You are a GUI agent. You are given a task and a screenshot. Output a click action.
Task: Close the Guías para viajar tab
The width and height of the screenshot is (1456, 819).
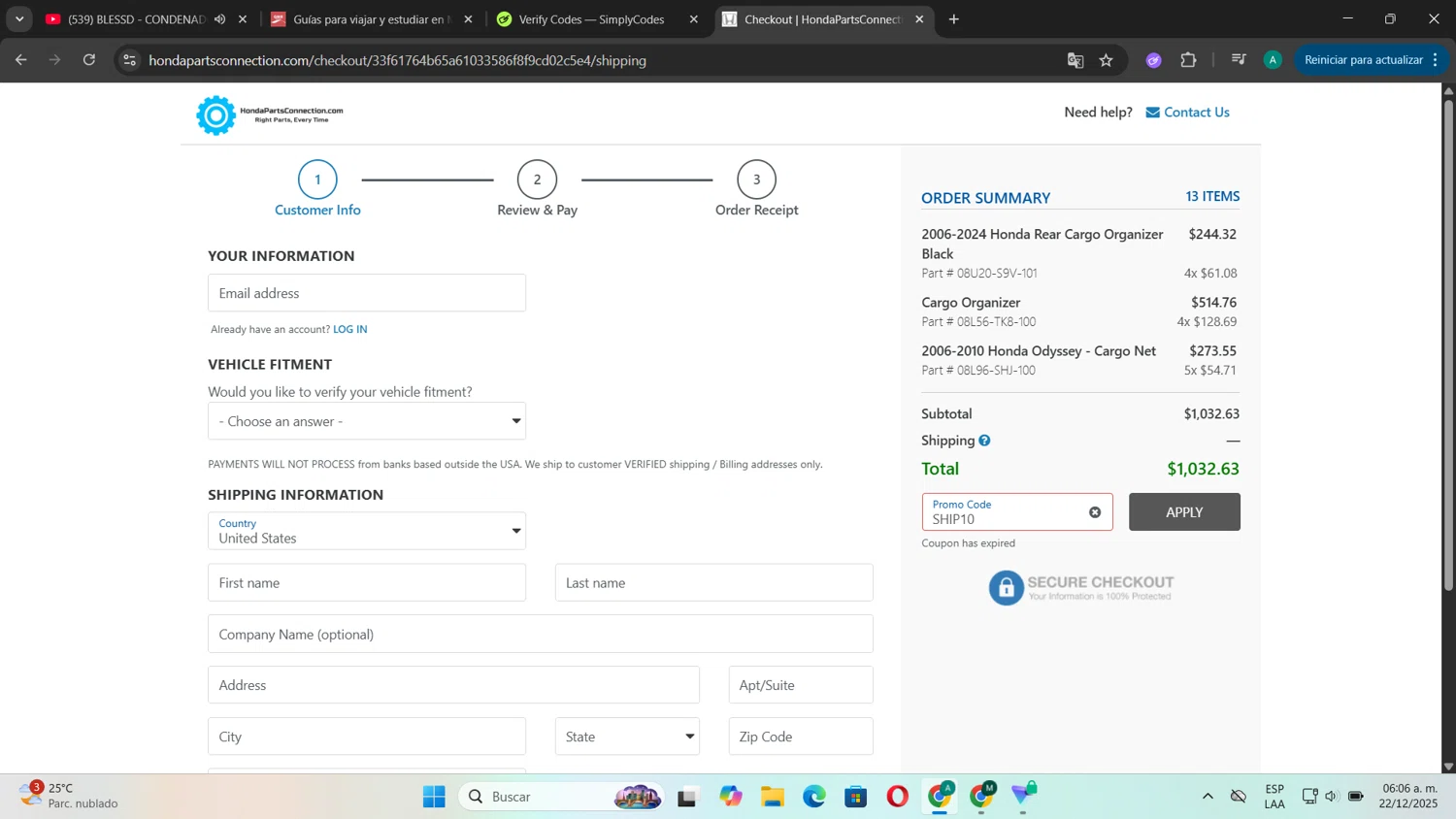click(x=468, y=19)
